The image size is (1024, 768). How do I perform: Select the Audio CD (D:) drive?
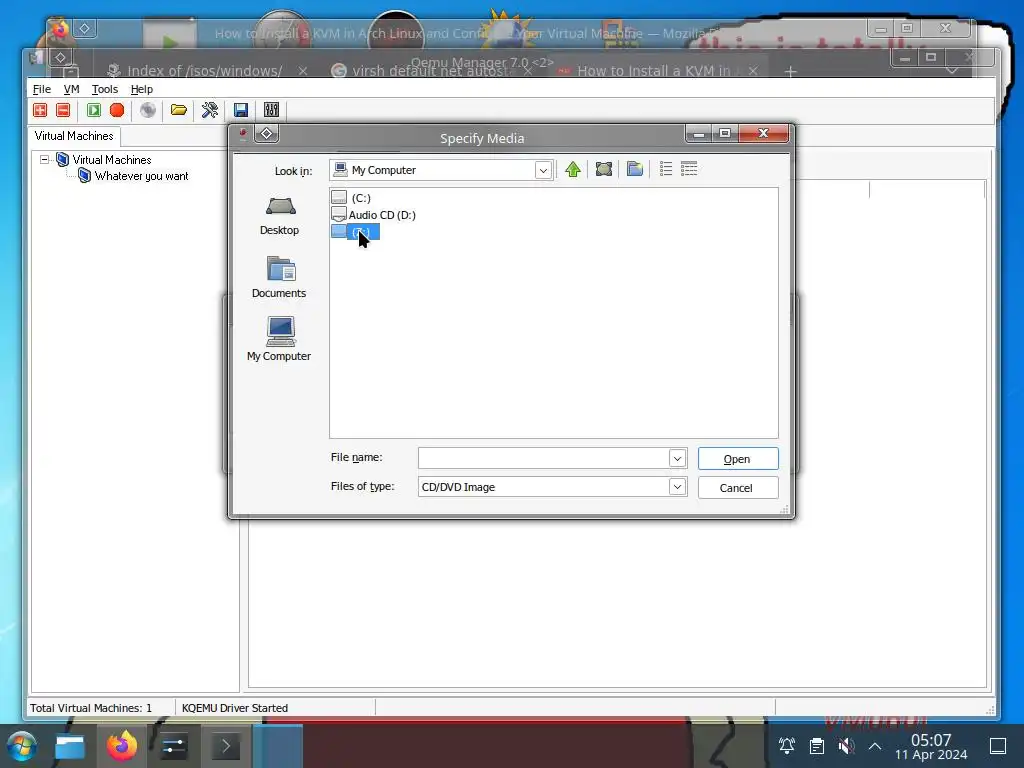(x=374, y=215)
